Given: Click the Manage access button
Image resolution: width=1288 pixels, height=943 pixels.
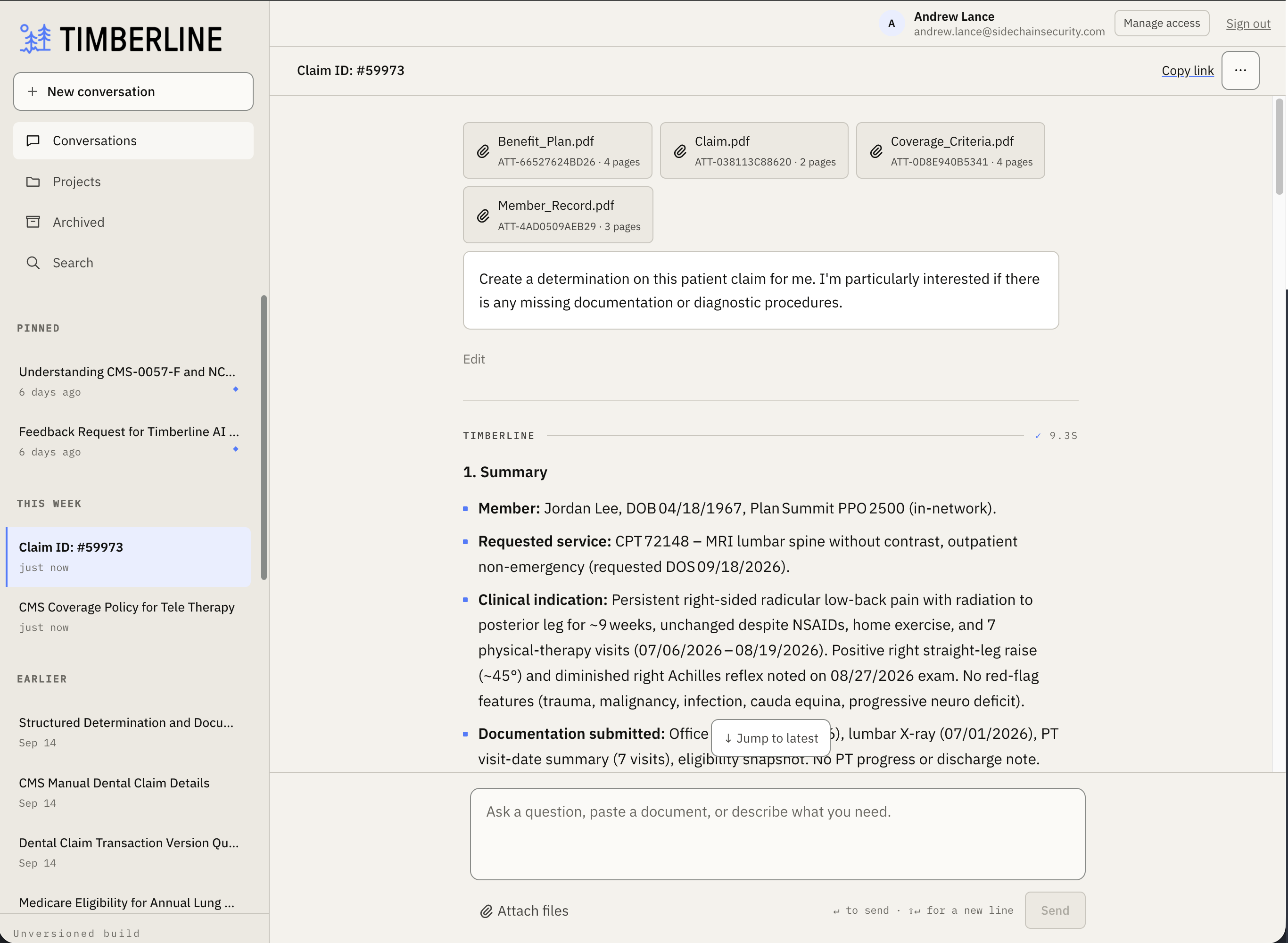Looking at the screenshot, I should [x=1161, y=24].
